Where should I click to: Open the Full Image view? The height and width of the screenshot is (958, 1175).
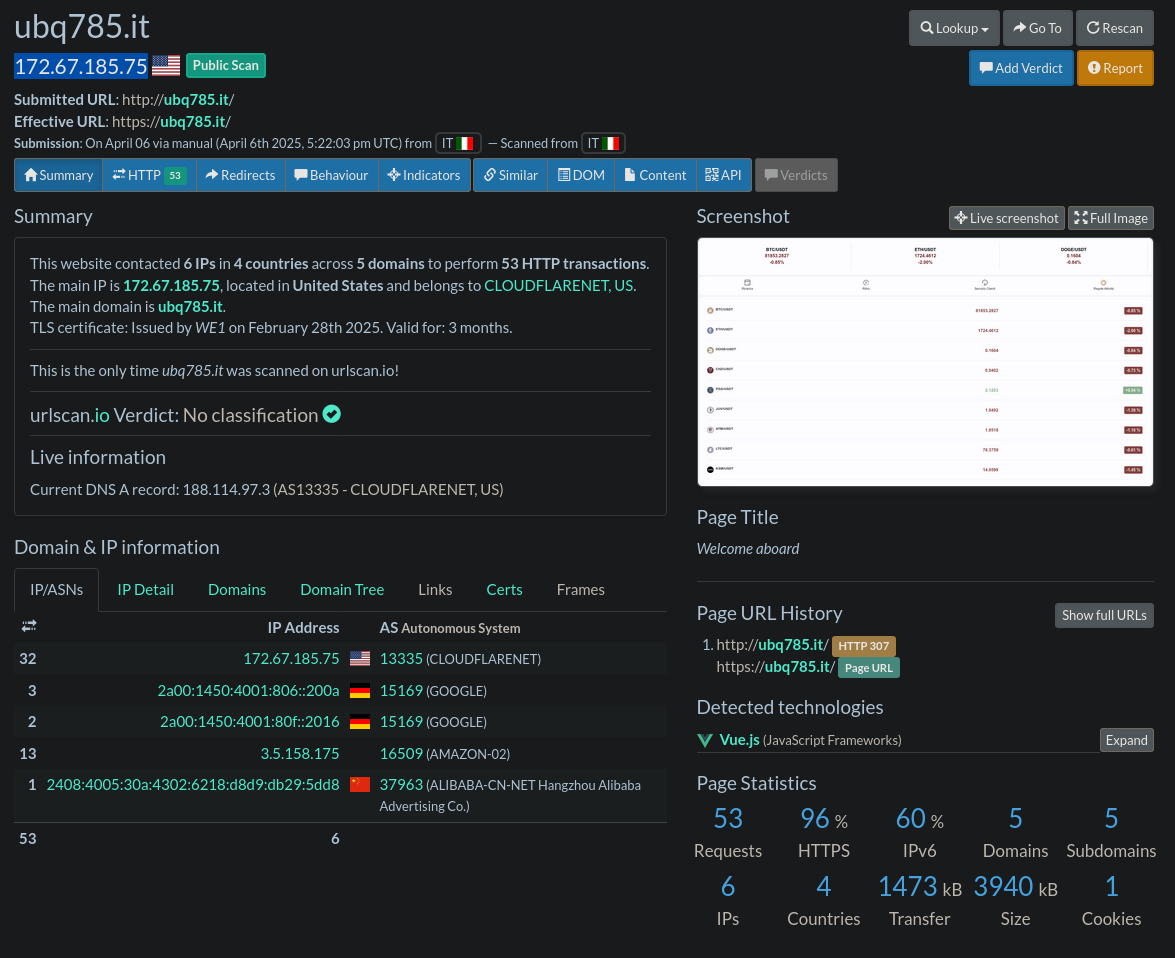click(x=1110, y=218)
